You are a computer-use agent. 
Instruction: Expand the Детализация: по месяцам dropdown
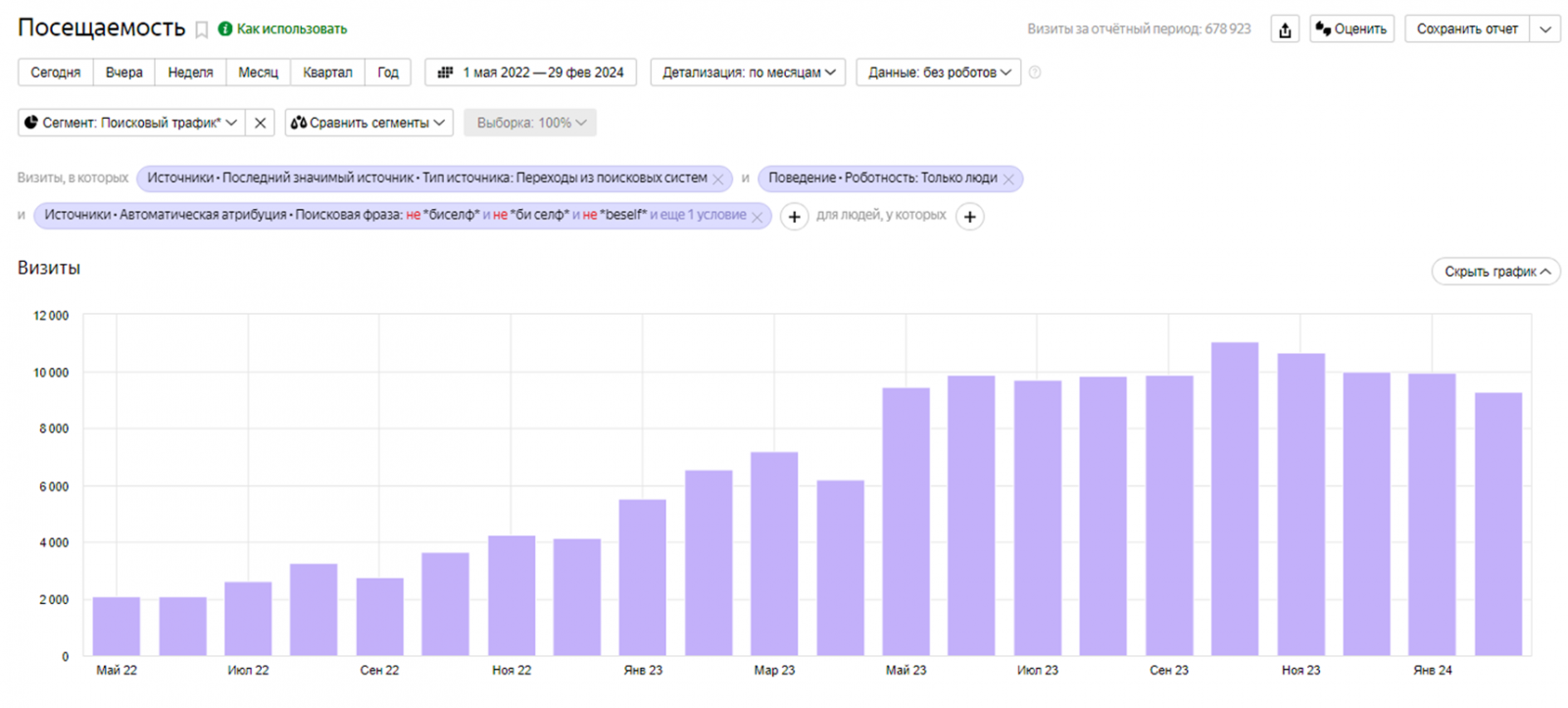point(748,73)
